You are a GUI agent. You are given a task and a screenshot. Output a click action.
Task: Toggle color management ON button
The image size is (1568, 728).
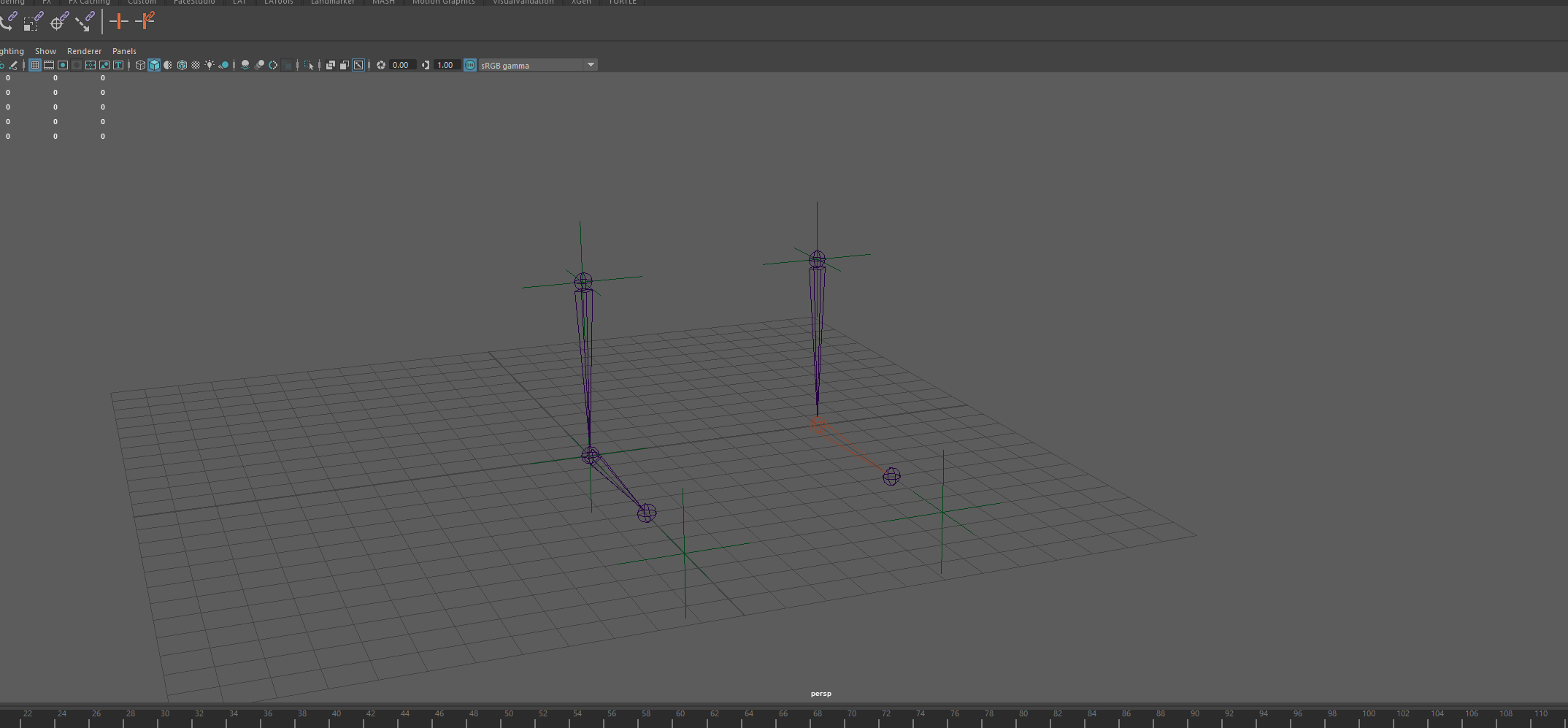point(470,66)
